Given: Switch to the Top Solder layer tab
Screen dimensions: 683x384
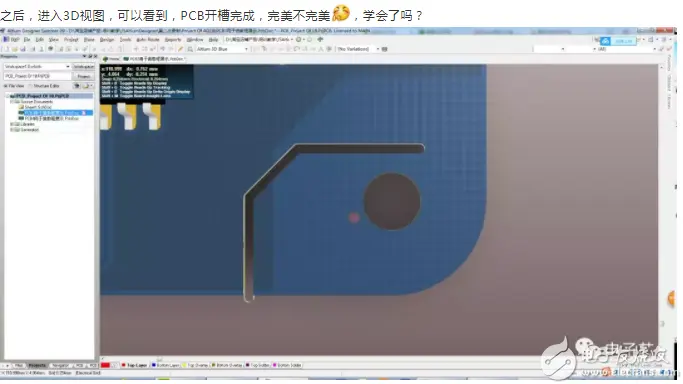Looking at the screenshot, I should pyautogui.click(x=257, y=365).
